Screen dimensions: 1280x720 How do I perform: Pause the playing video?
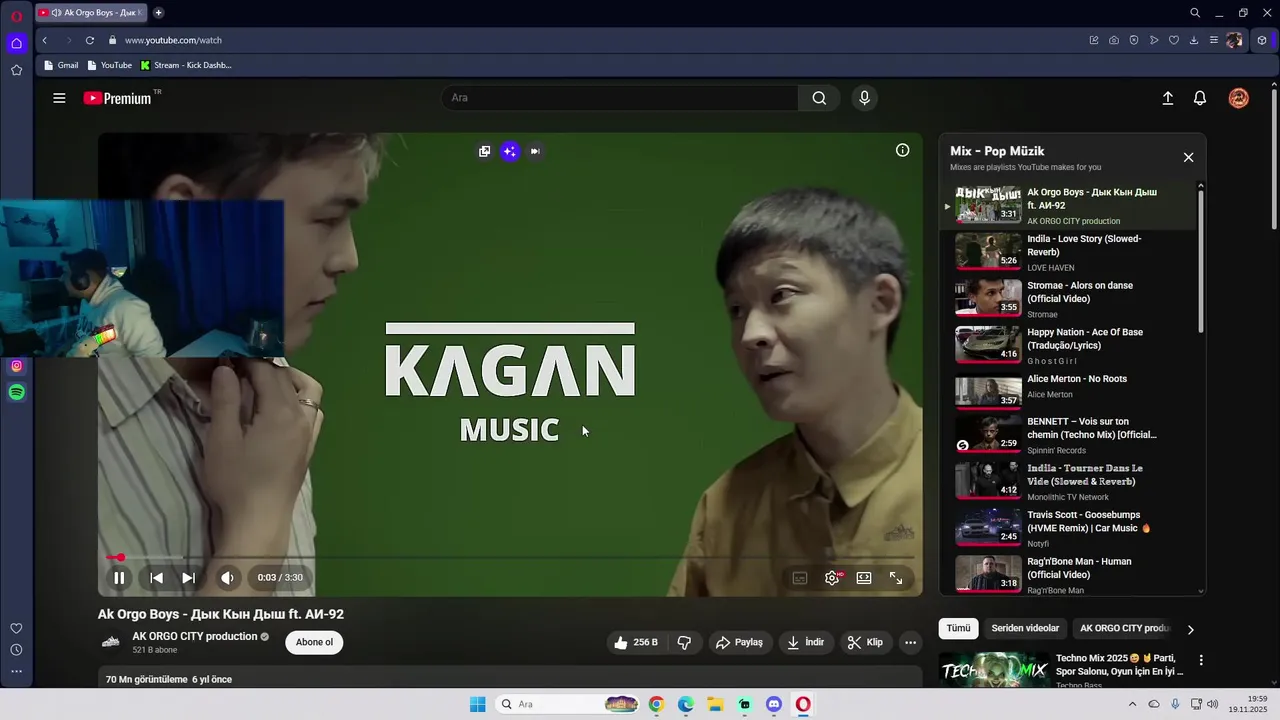tap(119, 577)
